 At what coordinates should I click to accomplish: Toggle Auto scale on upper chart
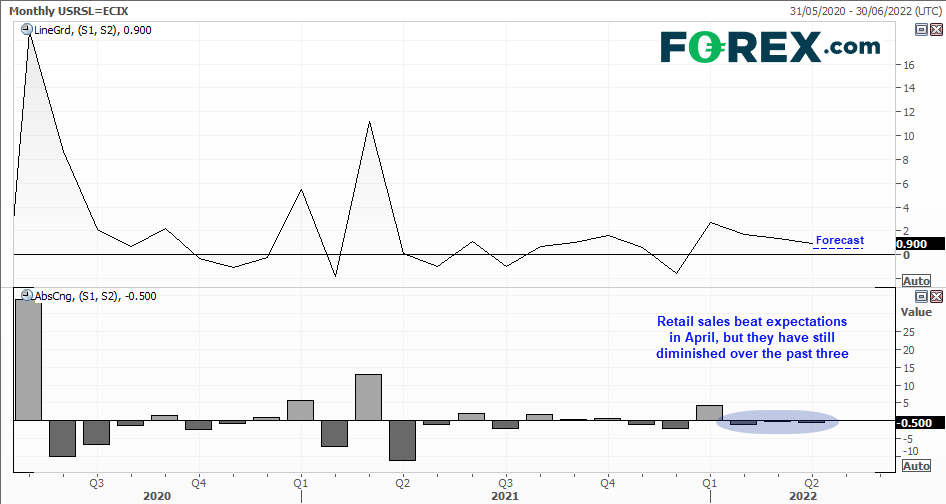(917, 280)
